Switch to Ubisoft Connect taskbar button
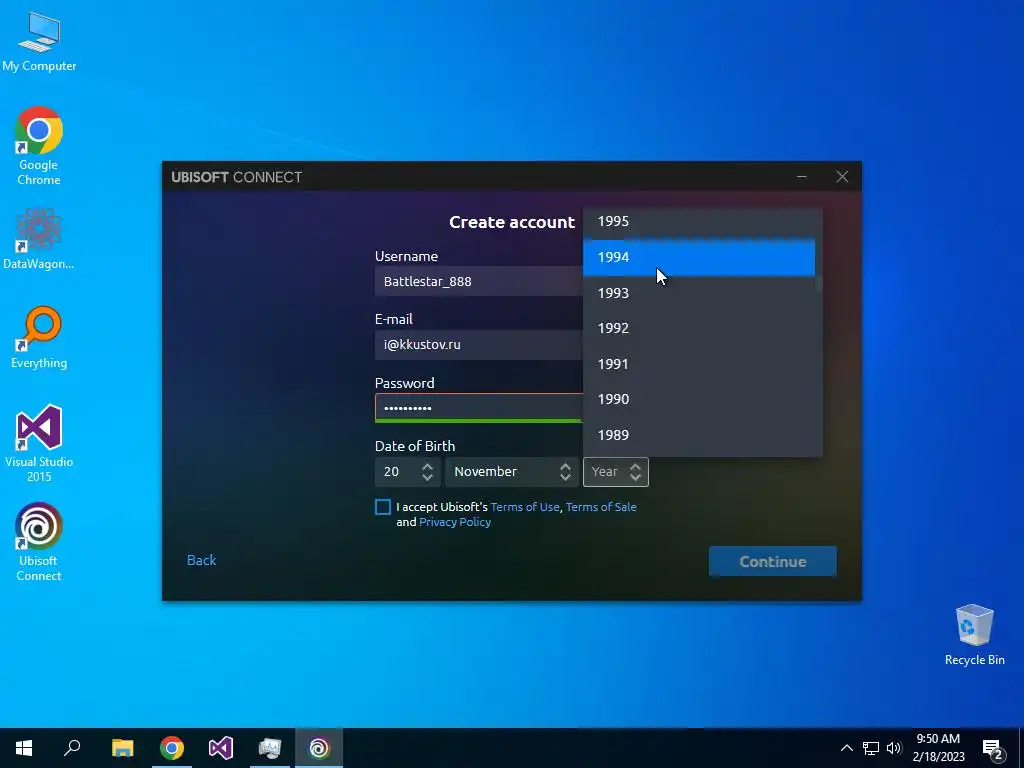Viewport: 1024px width, 768px height. (319, 748)
